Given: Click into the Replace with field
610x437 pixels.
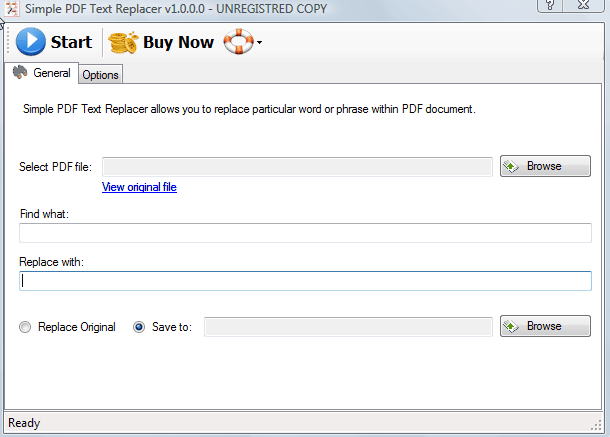Looking at the screenshot, I should click(305, 281).
